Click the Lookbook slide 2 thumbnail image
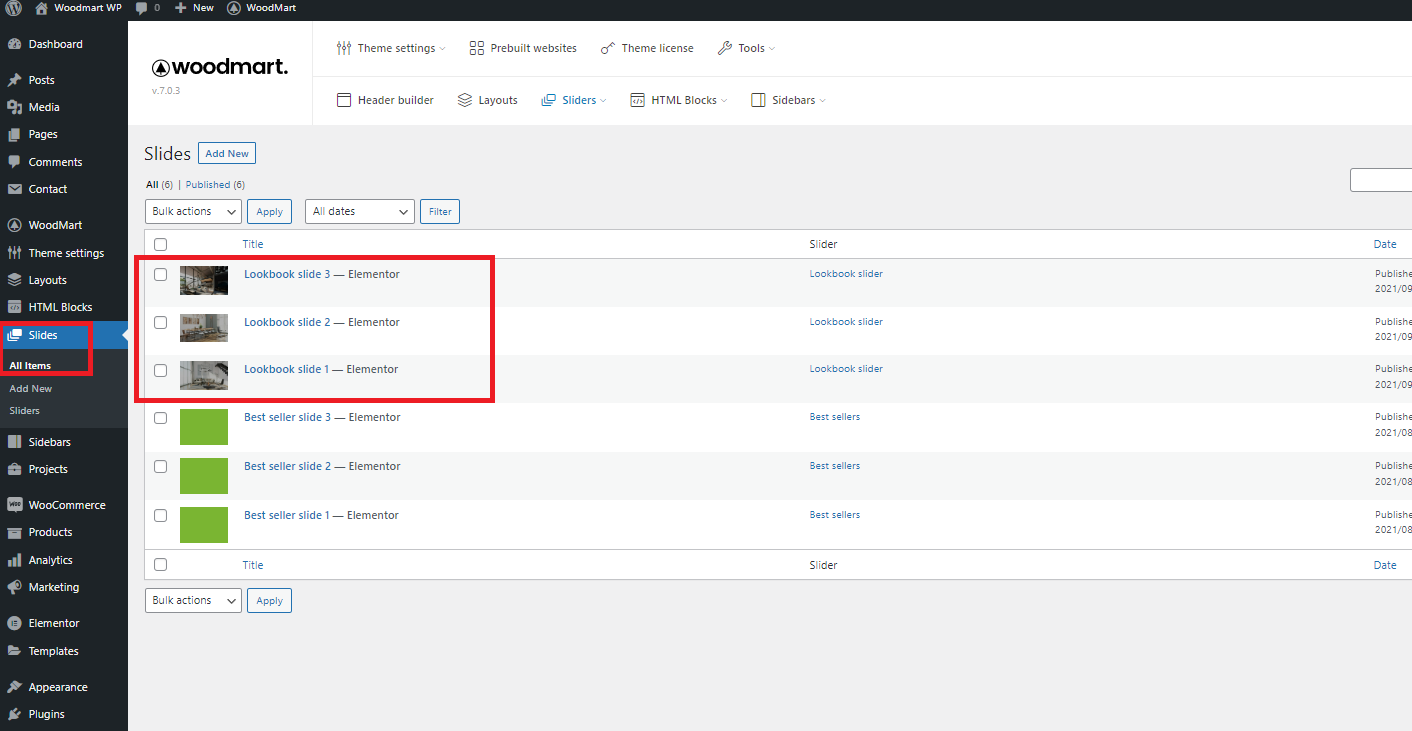This screenshot has height=731, width=1412. click(204, 328)
